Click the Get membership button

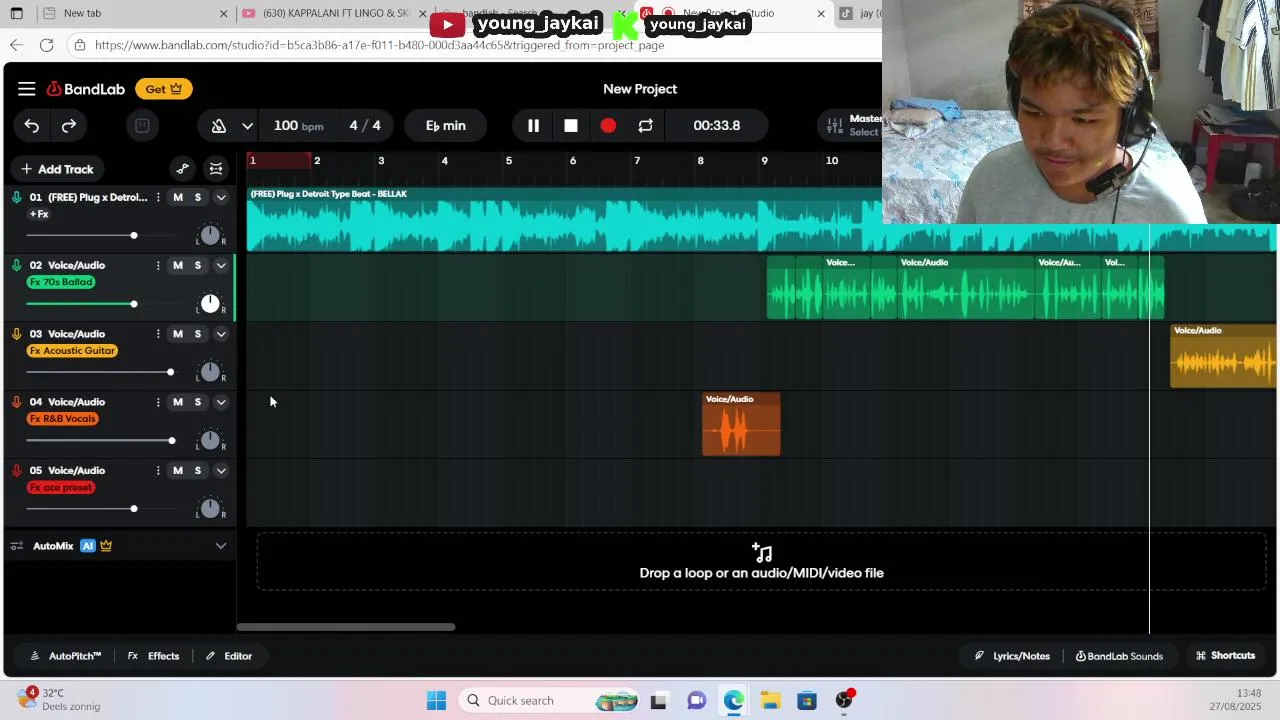point(164,89)
